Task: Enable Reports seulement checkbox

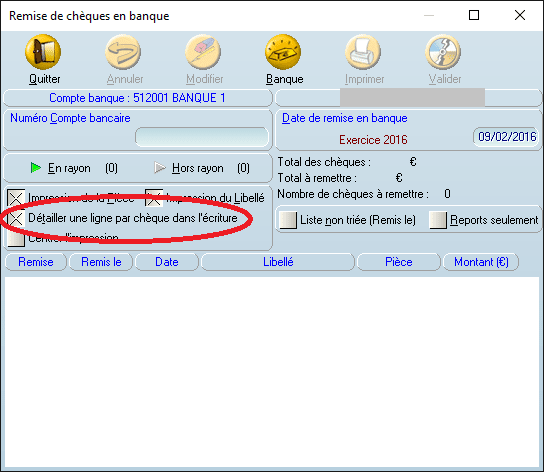Action: coord(438,220)
